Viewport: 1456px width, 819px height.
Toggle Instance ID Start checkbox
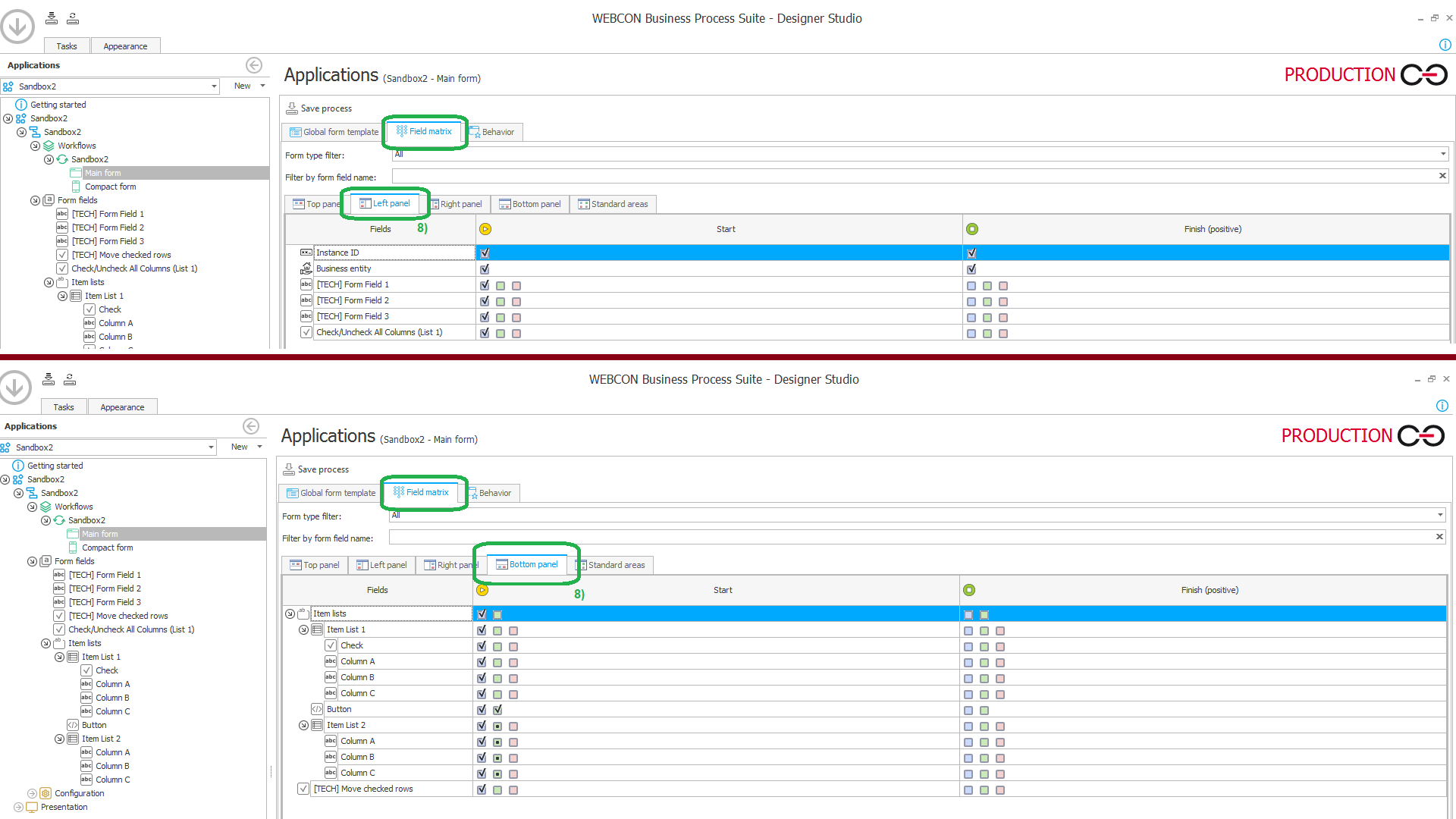coord(485,253)
